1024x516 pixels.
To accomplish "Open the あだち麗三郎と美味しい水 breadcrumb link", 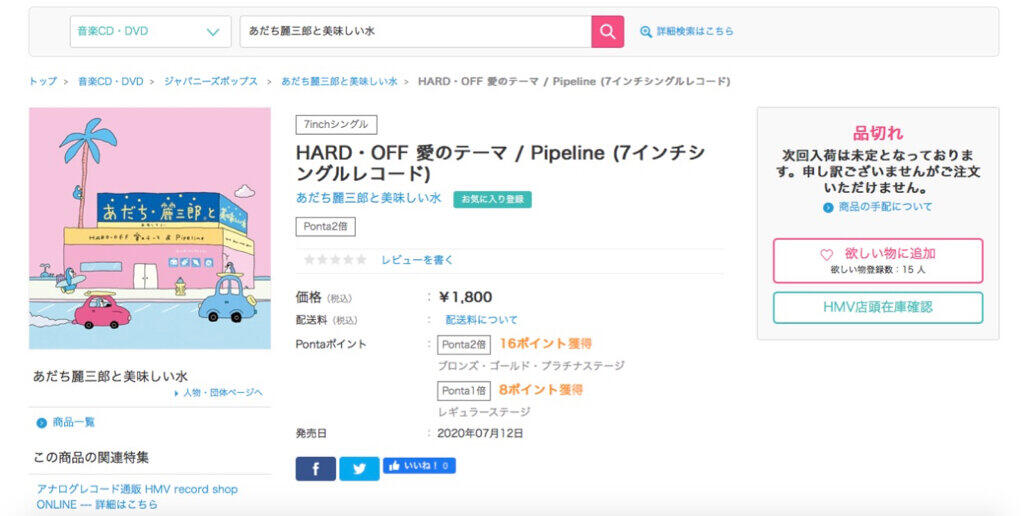I will pos(339,82).
